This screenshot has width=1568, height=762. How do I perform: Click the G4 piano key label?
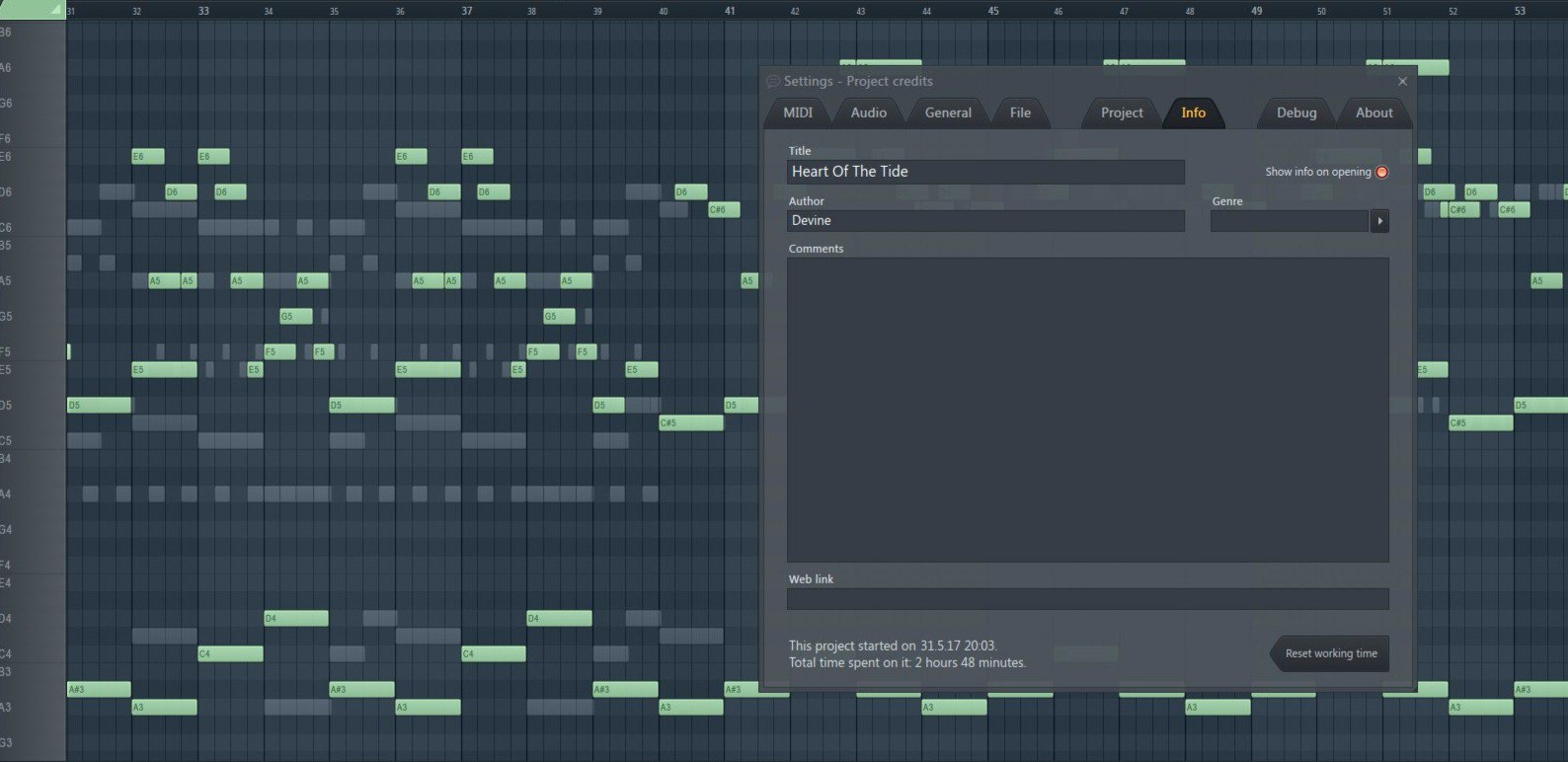(6, 529)
